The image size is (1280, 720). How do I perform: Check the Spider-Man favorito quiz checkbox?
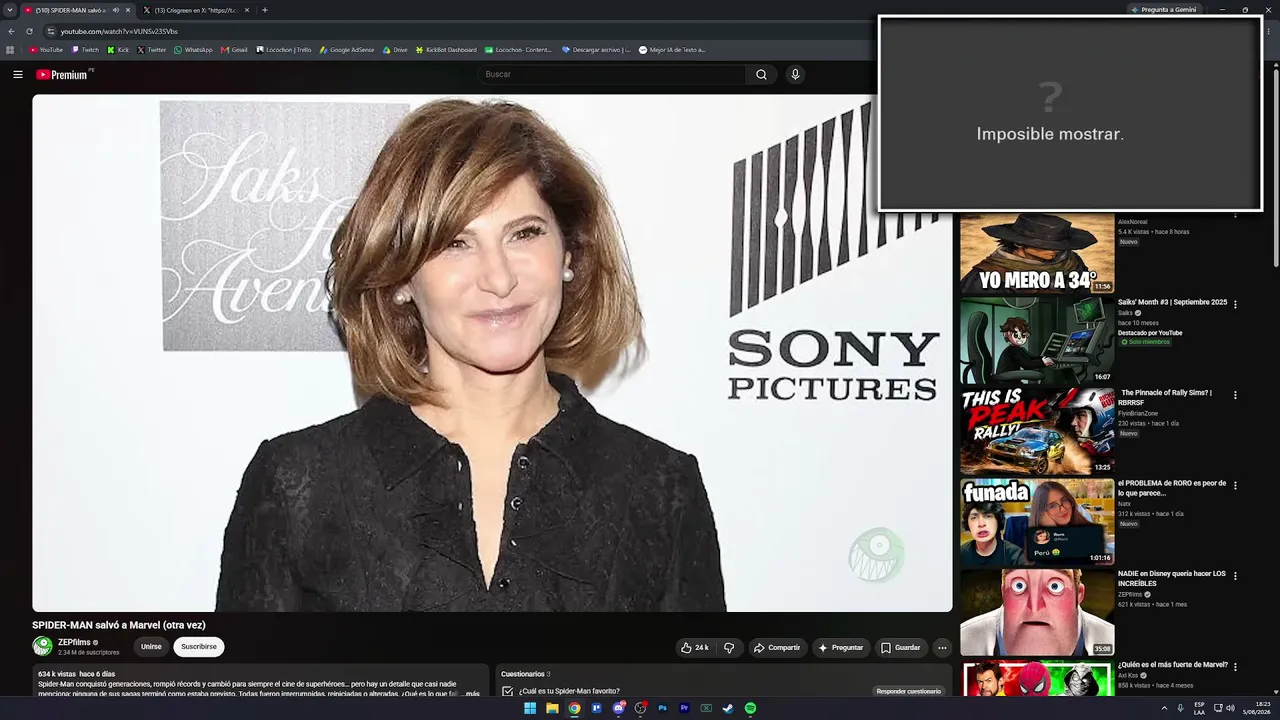pos(508,691)
